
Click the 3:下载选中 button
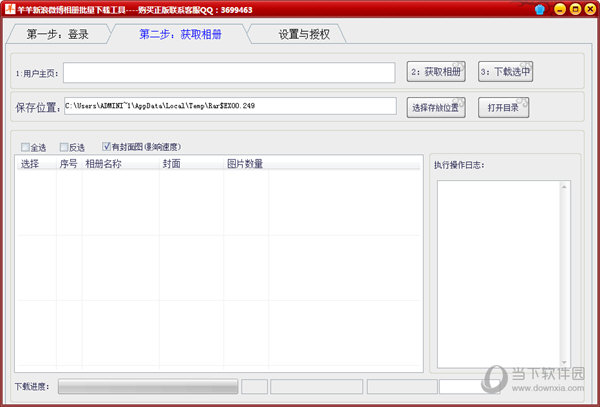point(506,72)
